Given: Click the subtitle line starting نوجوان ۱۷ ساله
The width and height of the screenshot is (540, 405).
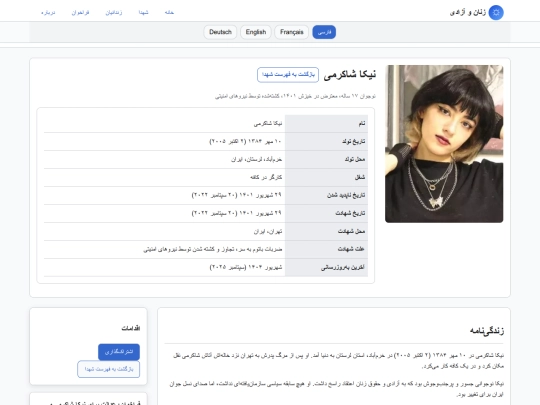Looking at the screenshot, I should 295,96.
